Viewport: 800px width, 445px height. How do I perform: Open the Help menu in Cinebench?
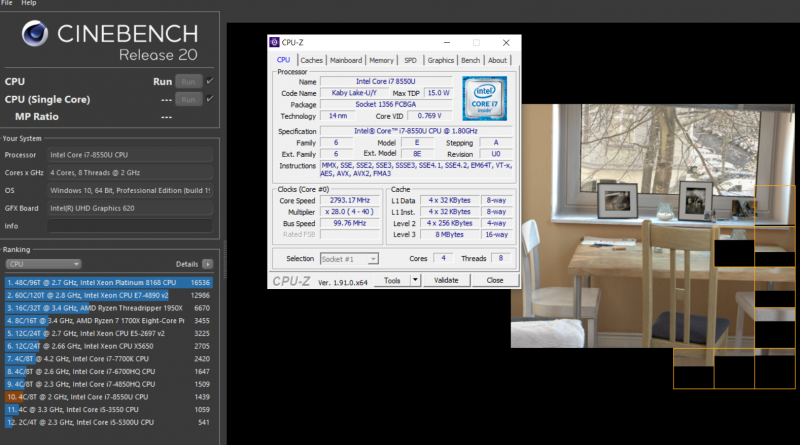[29, 4]
